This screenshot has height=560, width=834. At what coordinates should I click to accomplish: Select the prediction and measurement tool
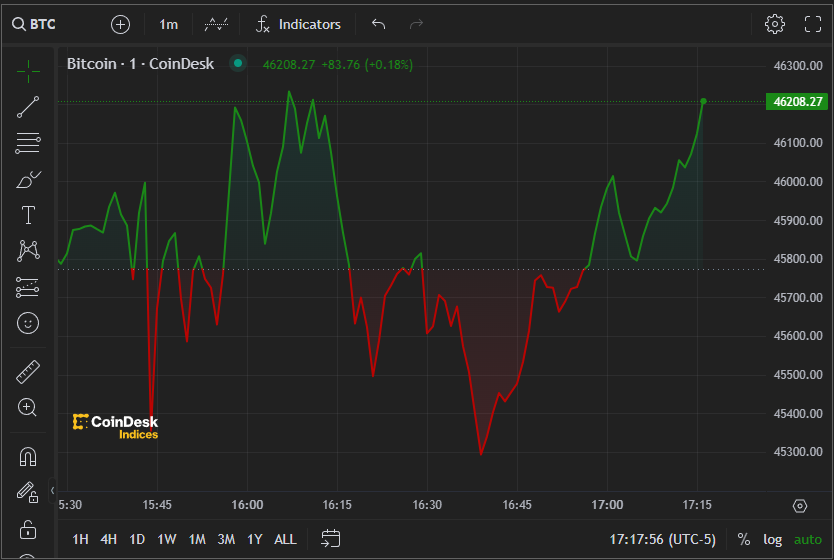[x=28, y=287]
